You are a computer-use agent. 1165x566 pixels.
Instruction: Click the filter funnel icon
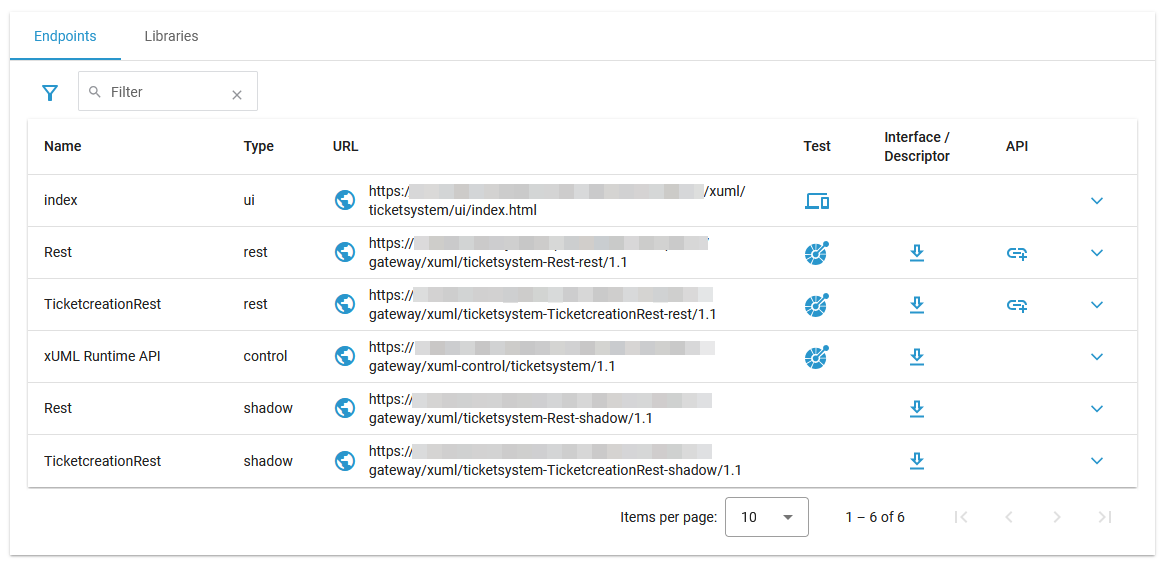[50, 93]
